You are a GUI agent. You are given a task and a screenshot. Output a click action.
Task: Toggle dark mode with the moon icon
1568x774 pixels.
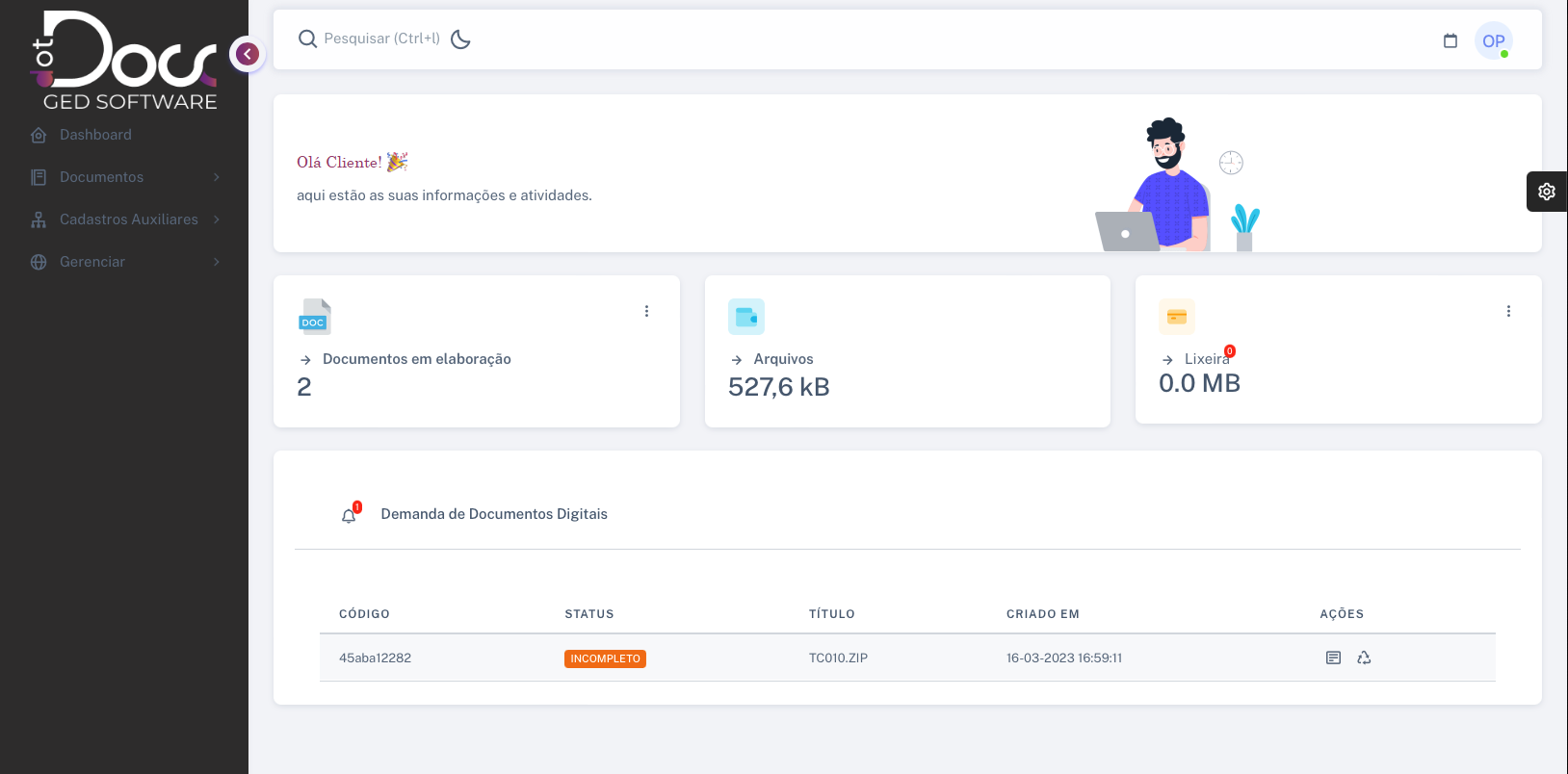coord(461,39)
